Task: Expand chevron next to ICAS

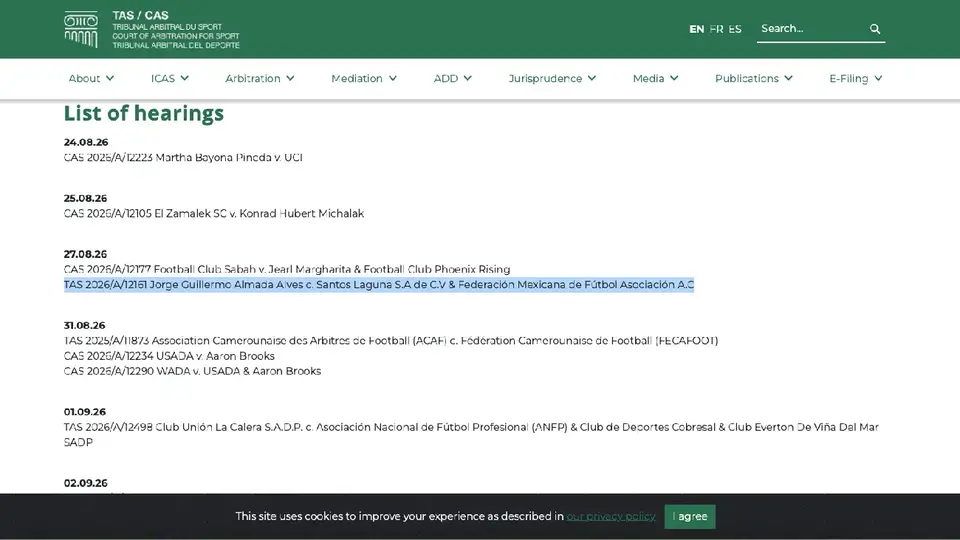Action: (184, 78)
